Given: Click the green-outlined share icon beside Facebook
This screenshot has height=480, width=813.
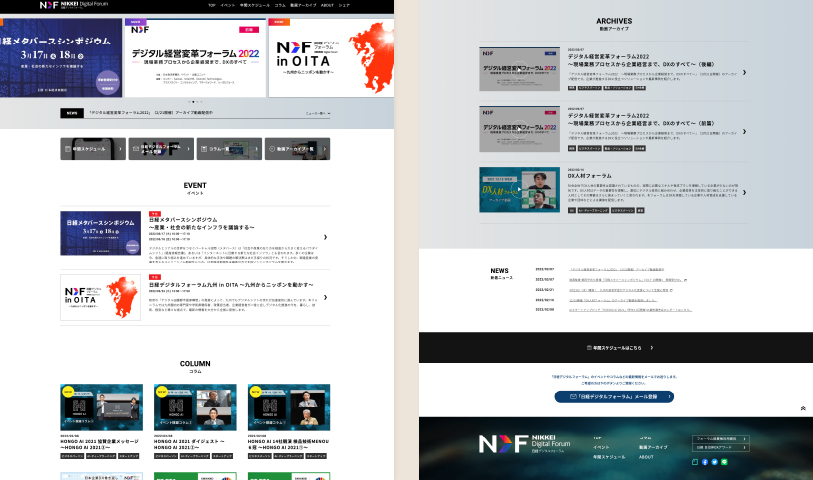Looking at the screenshot, I should tap(695, 462).
